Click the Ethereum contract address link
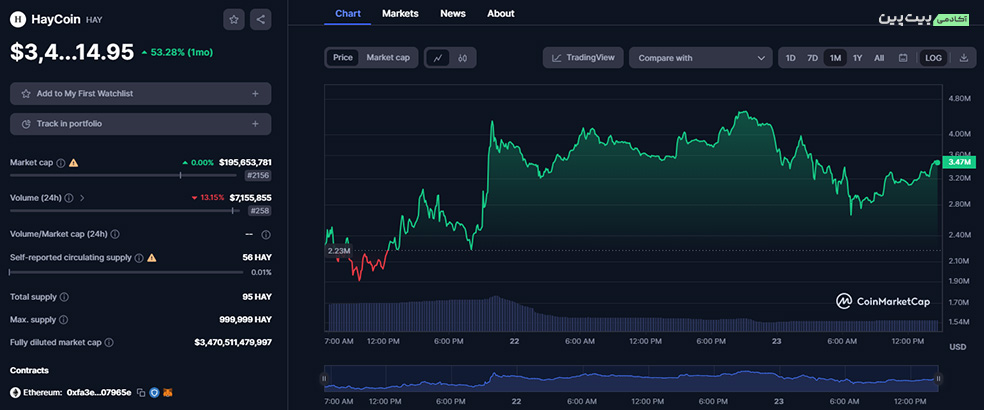Image resolution: width=984 pixels, height=410 pixels. click(99, 392)
